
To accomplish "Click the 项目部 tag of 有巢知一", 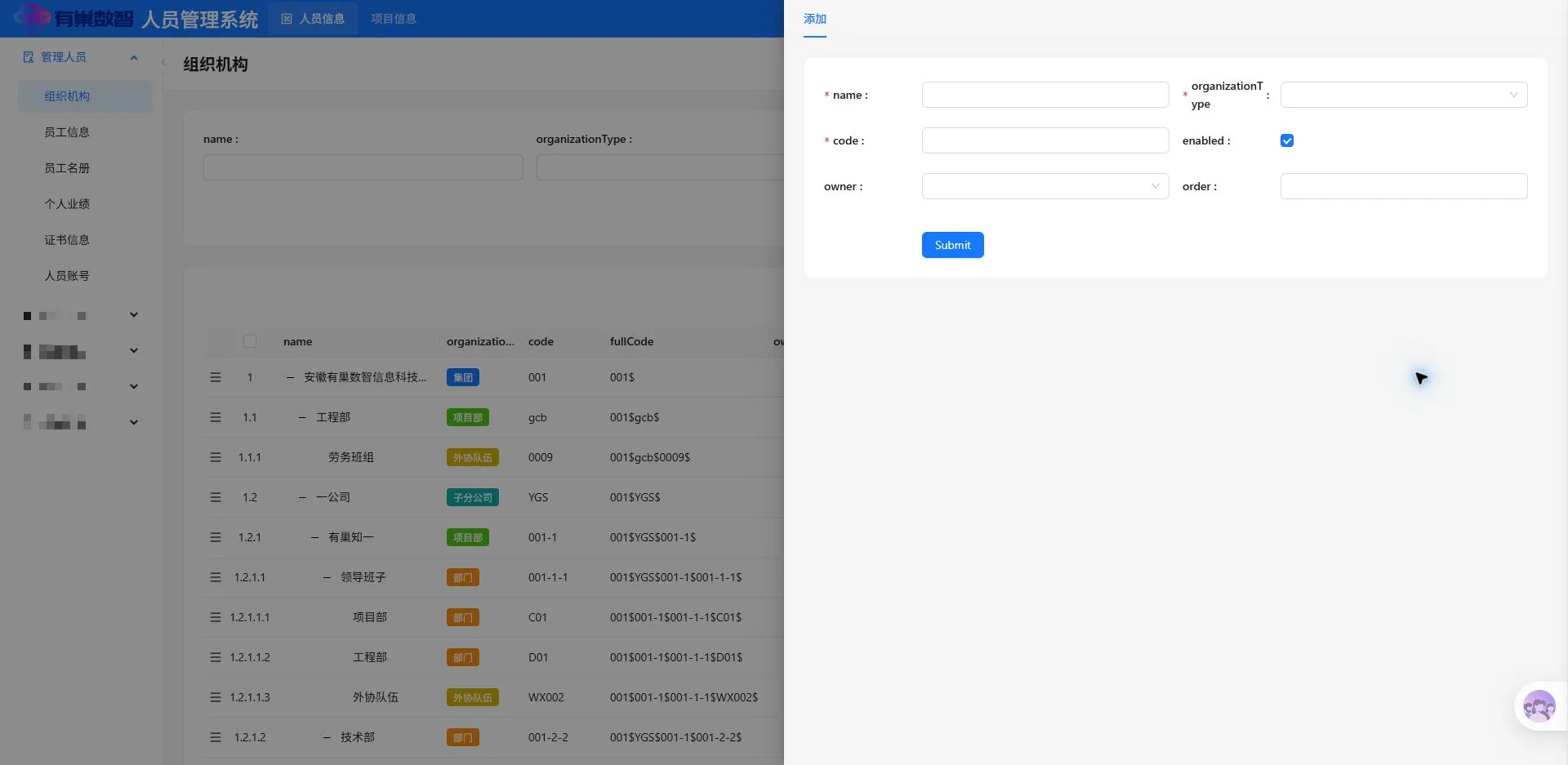I will coord(468,537).
